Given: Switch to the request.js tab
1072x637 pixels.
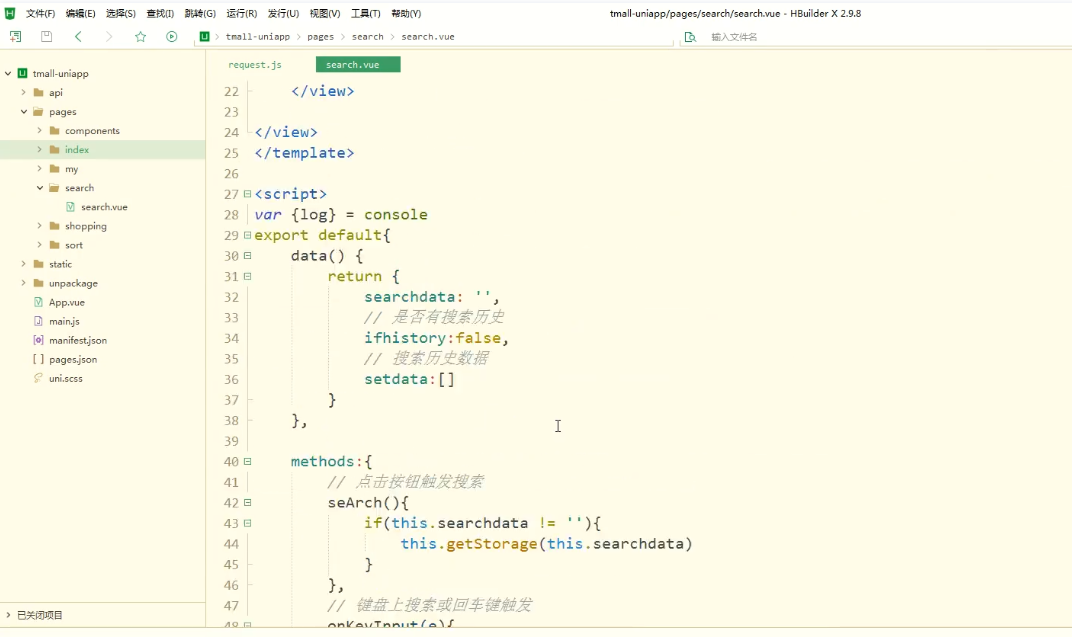Looking at the screenshot, I should (255, 65).
